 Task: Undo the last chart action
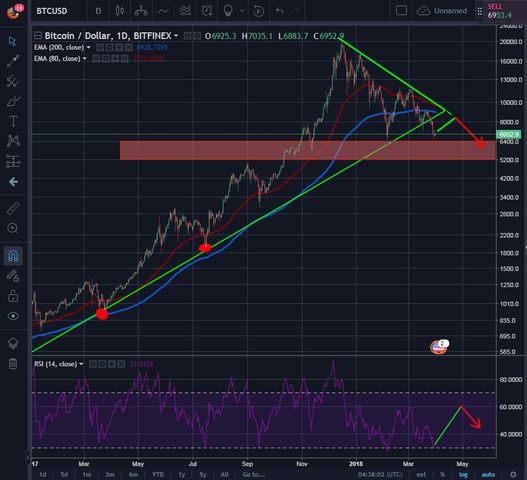tap(279, 11)
